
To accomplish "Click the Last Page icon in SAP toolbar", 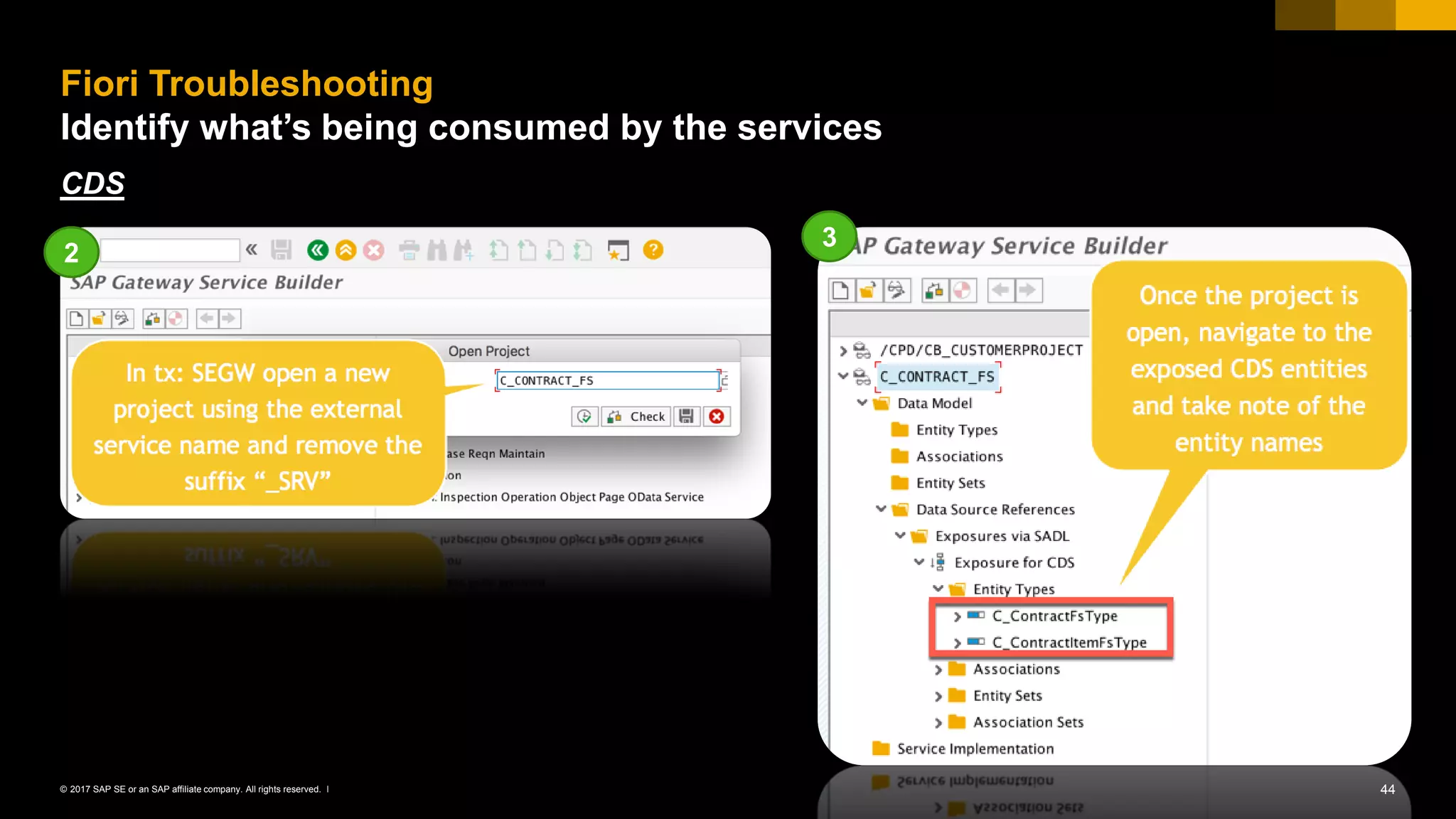I will [x=583, y=250].
